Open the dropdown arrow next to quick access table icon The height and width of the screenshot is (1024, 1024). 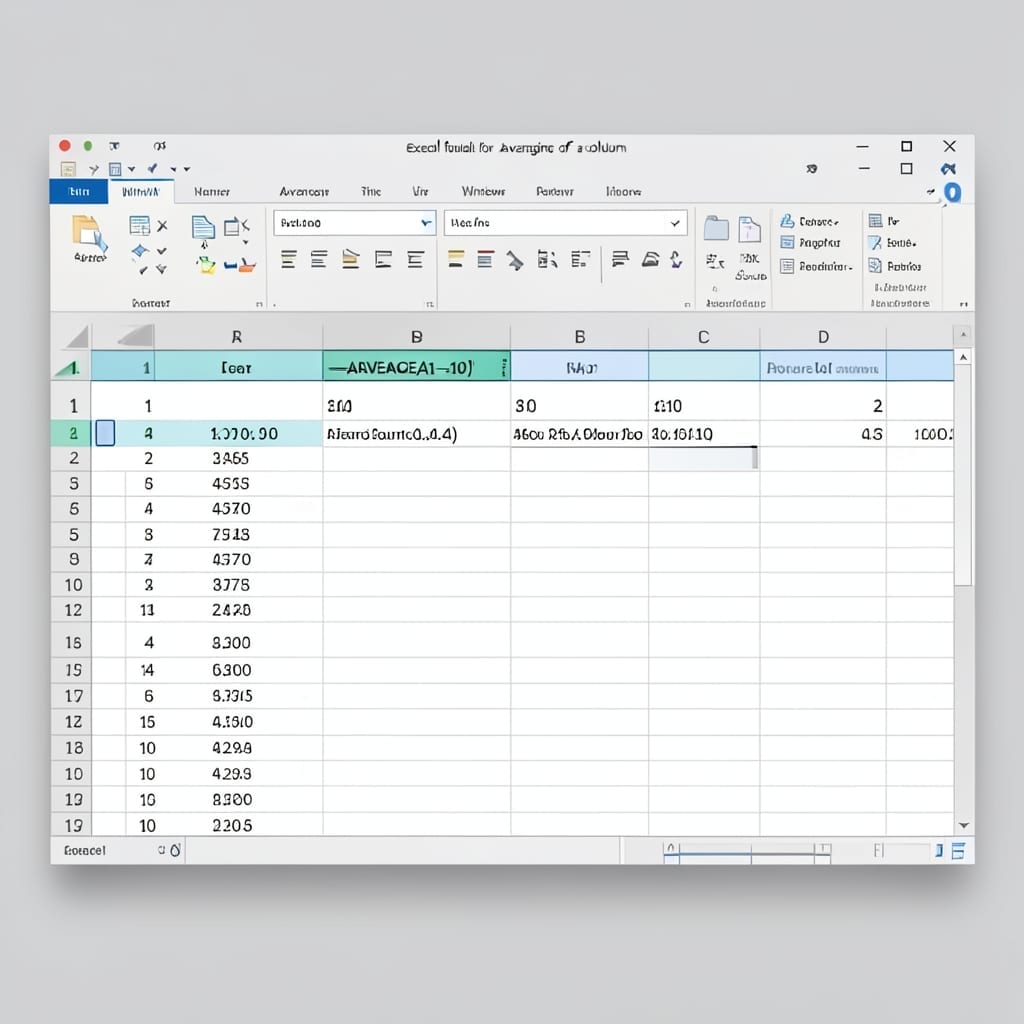click(x=132, y=170)
